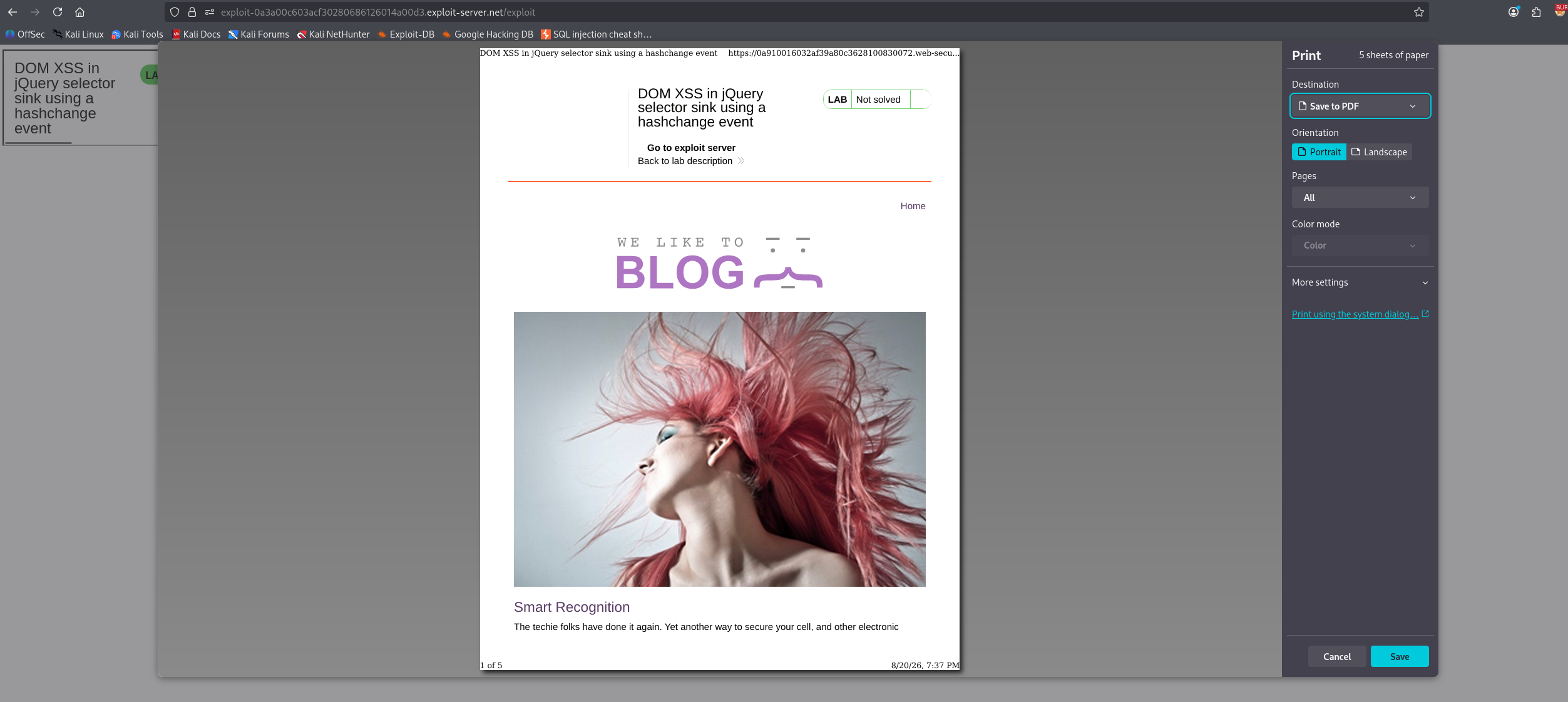
Task: Open the Exploit-DB bookmark
Action: click(x=406, y=34)
